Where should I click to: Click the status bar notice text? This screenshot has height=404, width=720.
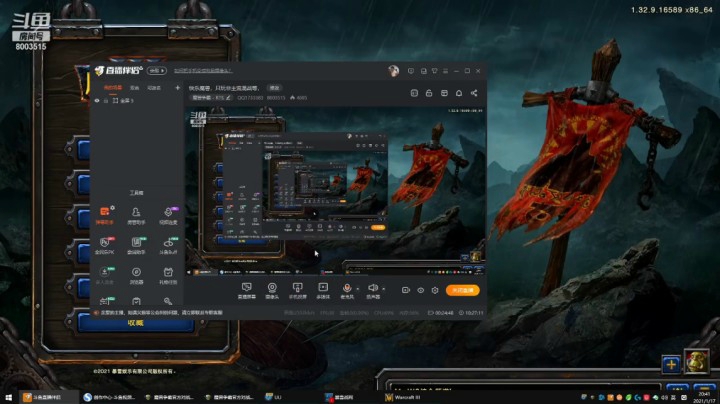coord(162,313)
